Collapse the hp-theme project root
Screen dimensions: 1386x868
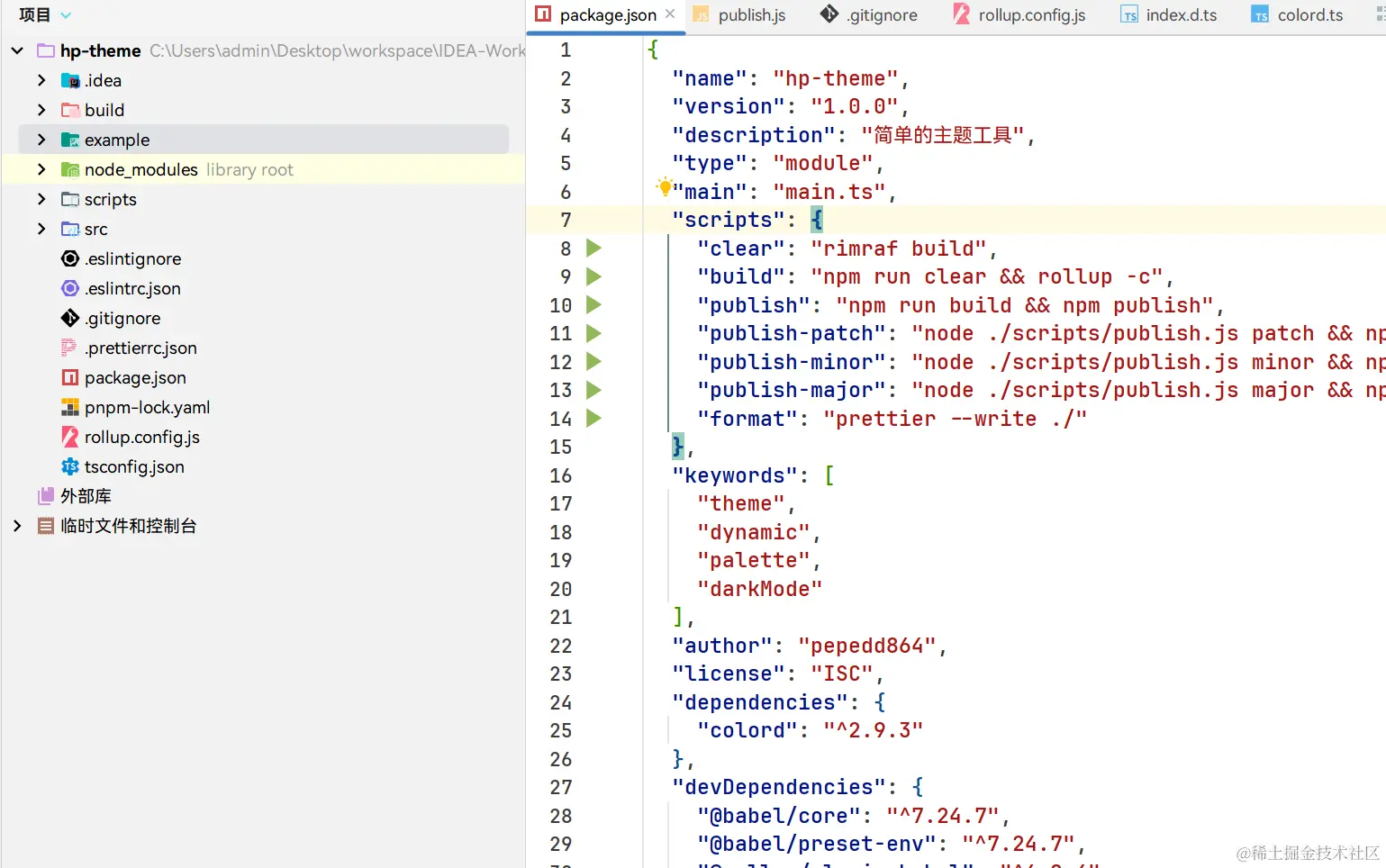[17, 50]
